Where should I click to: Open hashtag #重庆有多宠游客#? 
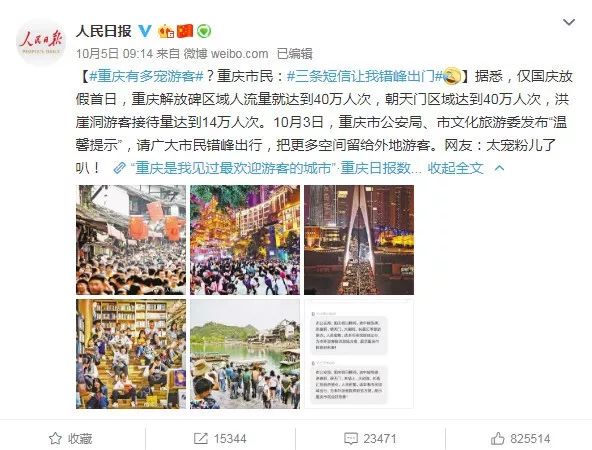(146, 77)
